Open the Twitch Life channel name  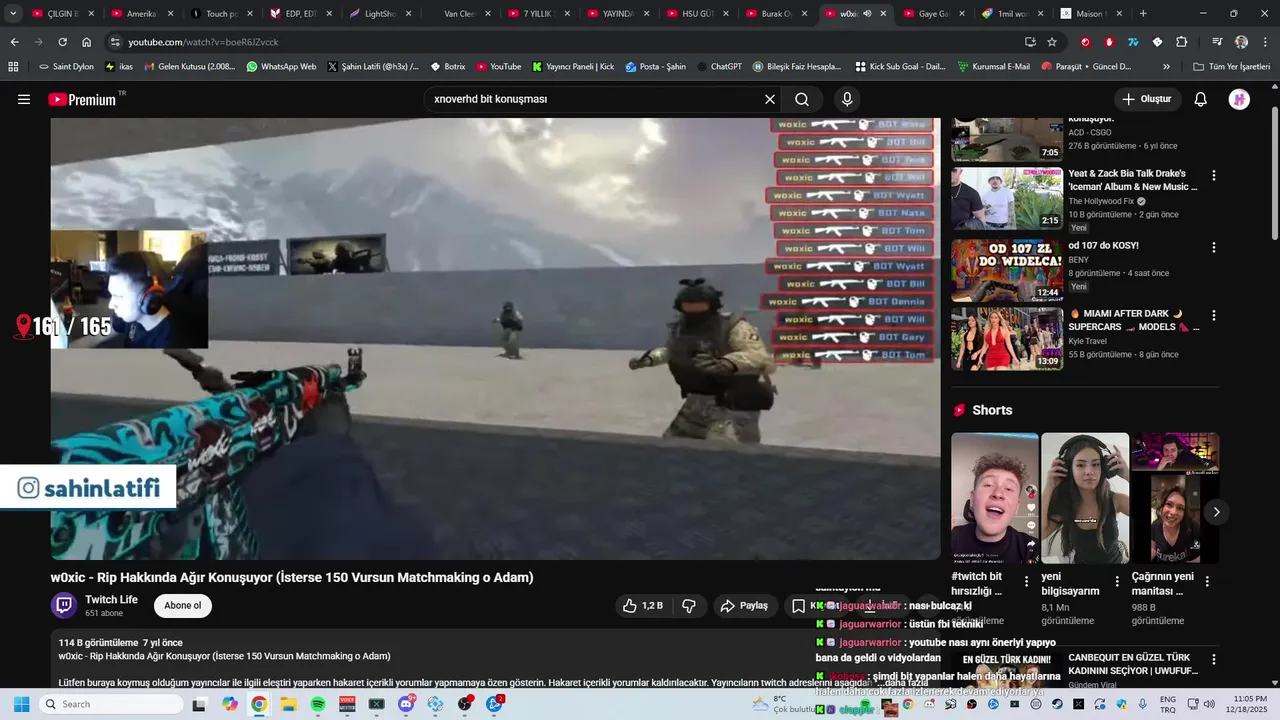111,599
